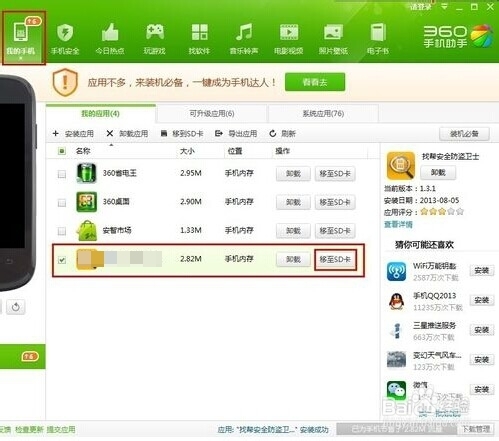The image size is (499, 441).
Task: Click the green 看看去 button
Action: pos(315,82)
